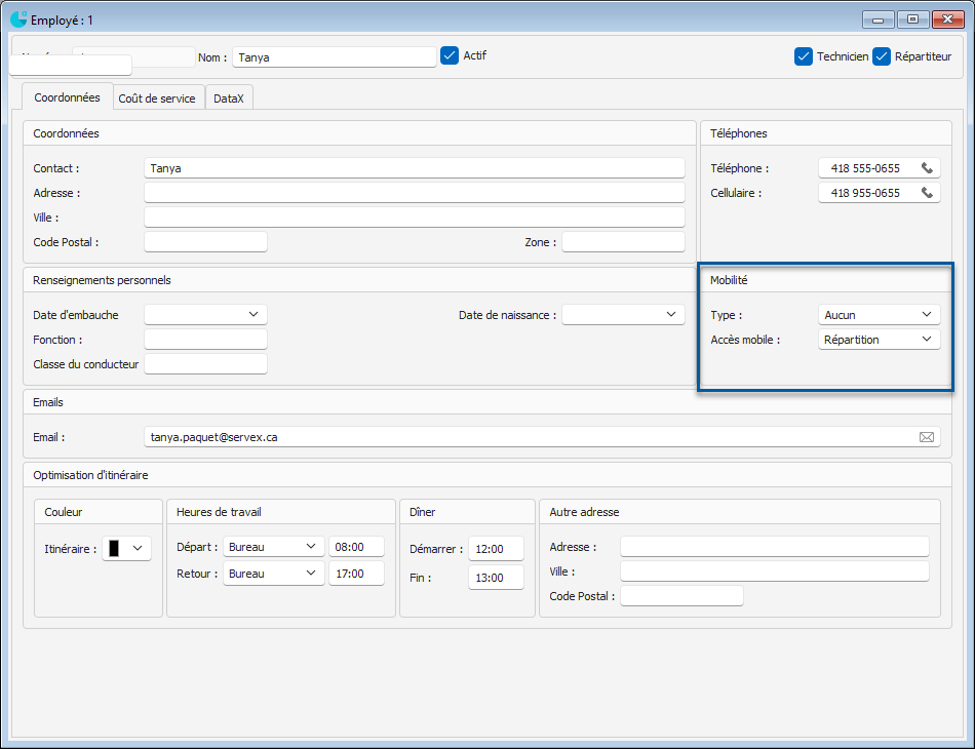Viewport: 975px width, 749px height.
Task: Click the envelope icon in Email field
Action: click(x=926, y=438)
